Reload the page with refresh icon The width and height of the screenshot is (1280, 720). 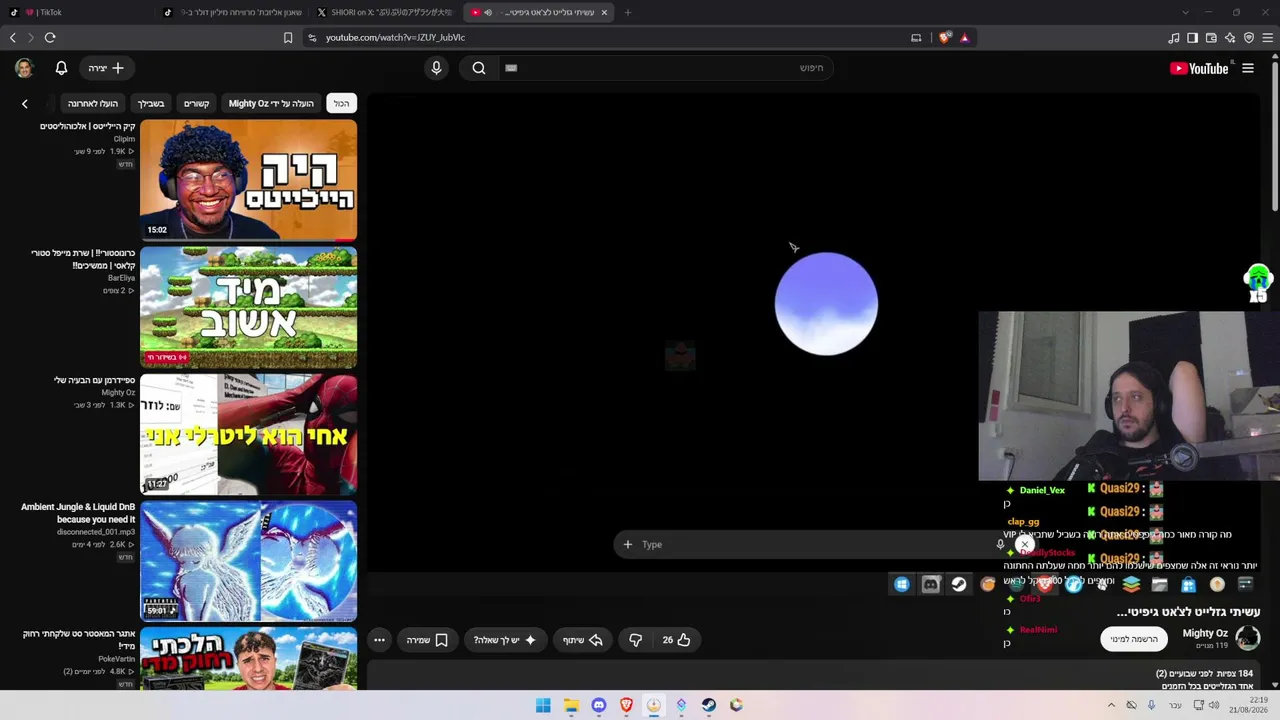[50, 37]
